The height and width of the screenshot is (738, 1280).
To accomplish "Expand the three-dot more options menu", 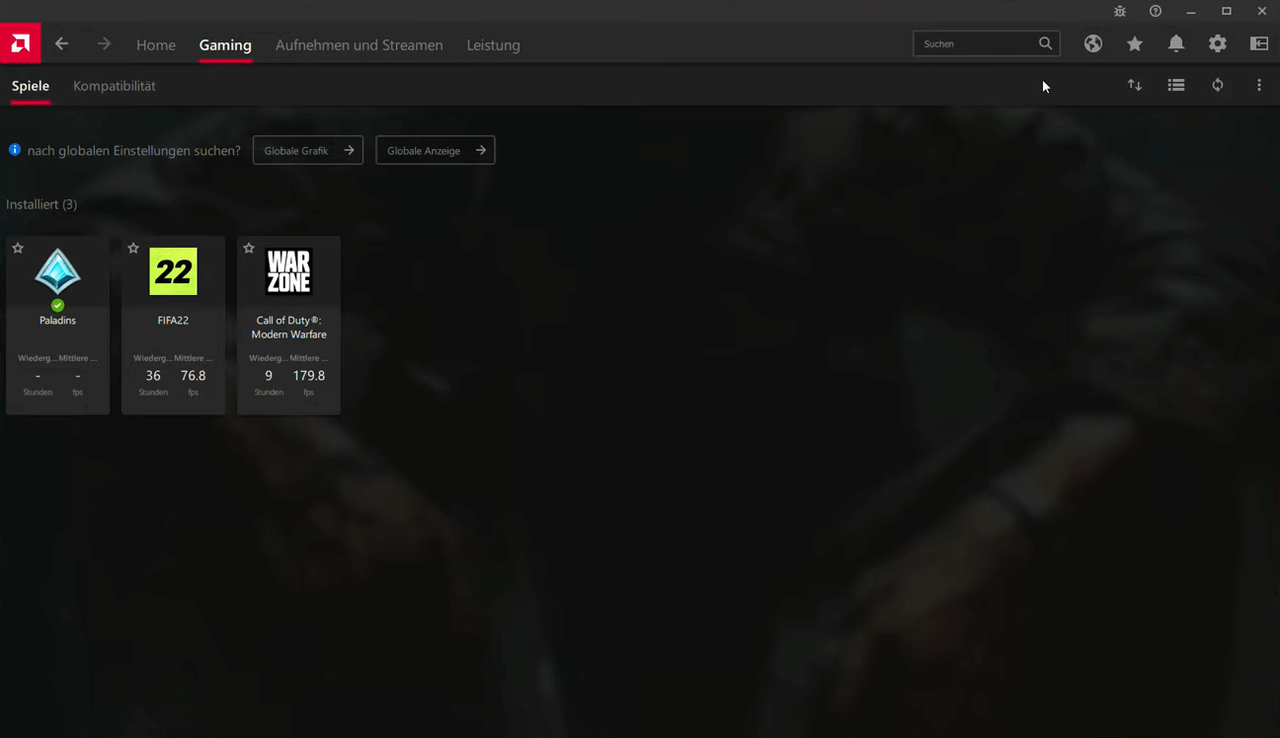I will point(1259,86).
